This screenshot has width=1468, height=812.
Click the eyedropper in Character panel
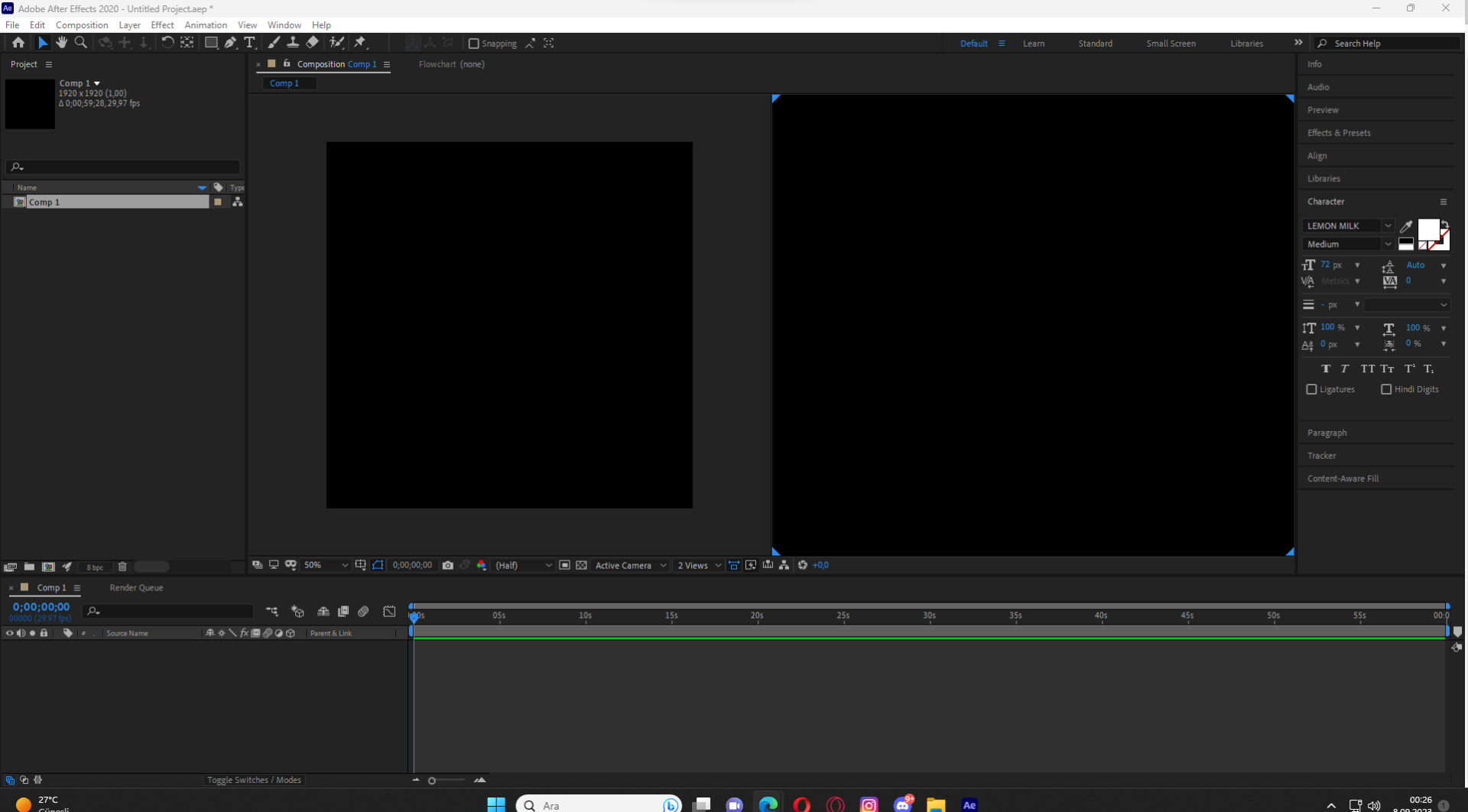coord(1406,226)
